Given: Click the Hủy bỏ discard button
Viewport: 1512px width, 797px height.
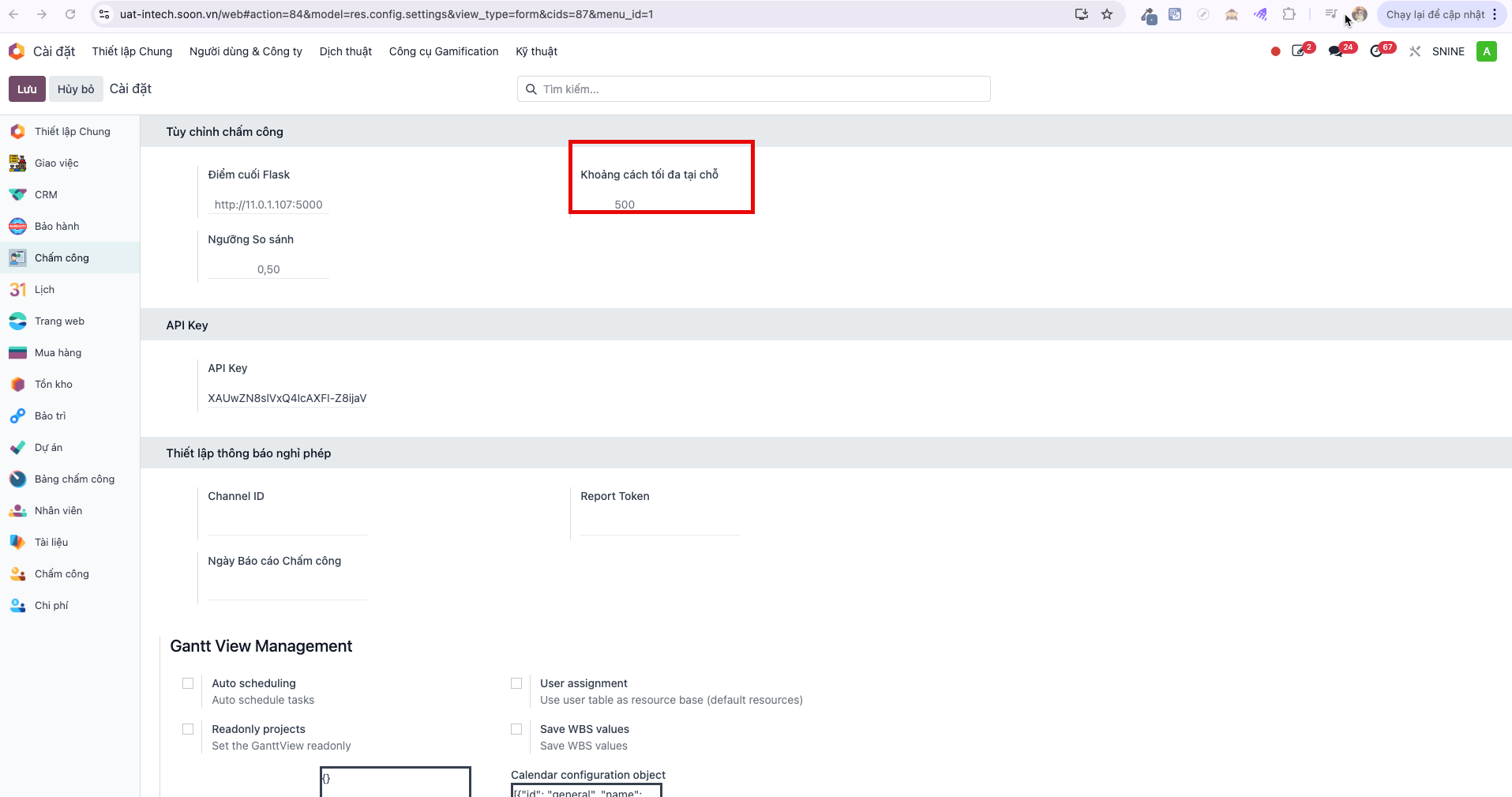Looking at the screenshot, I should tap(76, 89).
